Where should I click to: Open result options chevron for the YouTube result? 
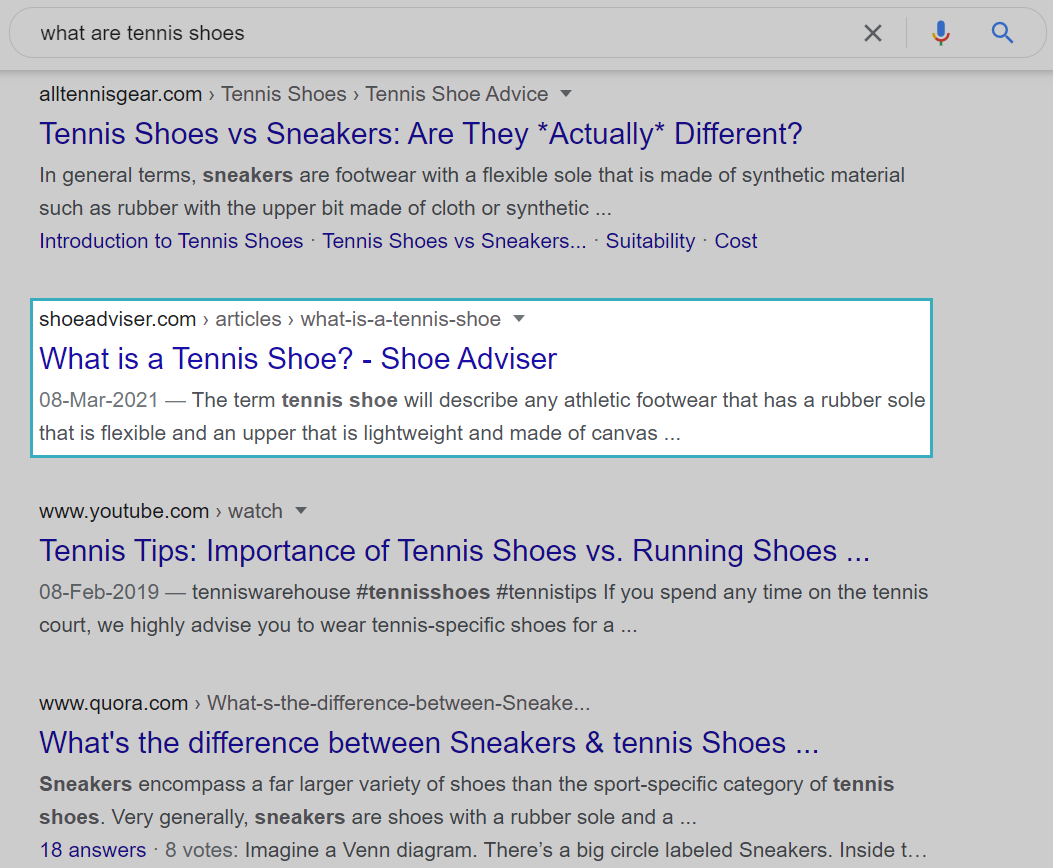[301, 511]
